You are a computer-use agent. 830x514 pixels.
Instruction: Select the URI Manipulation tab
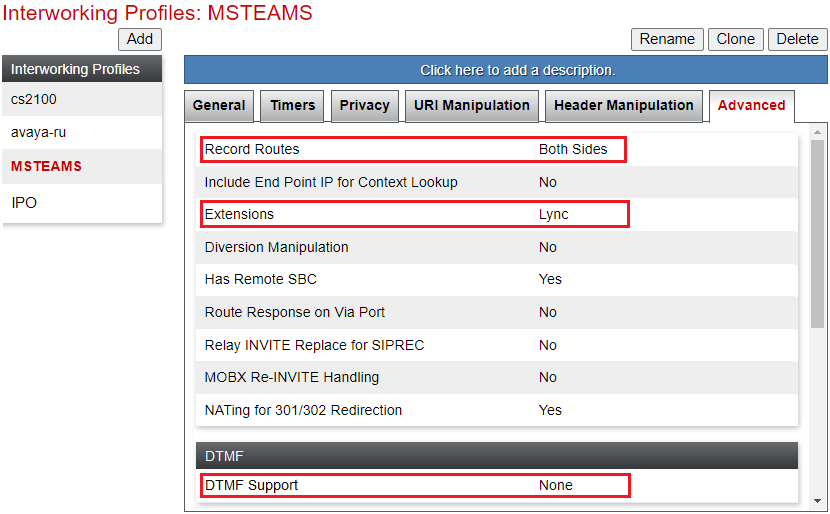[x=472, y=106]
